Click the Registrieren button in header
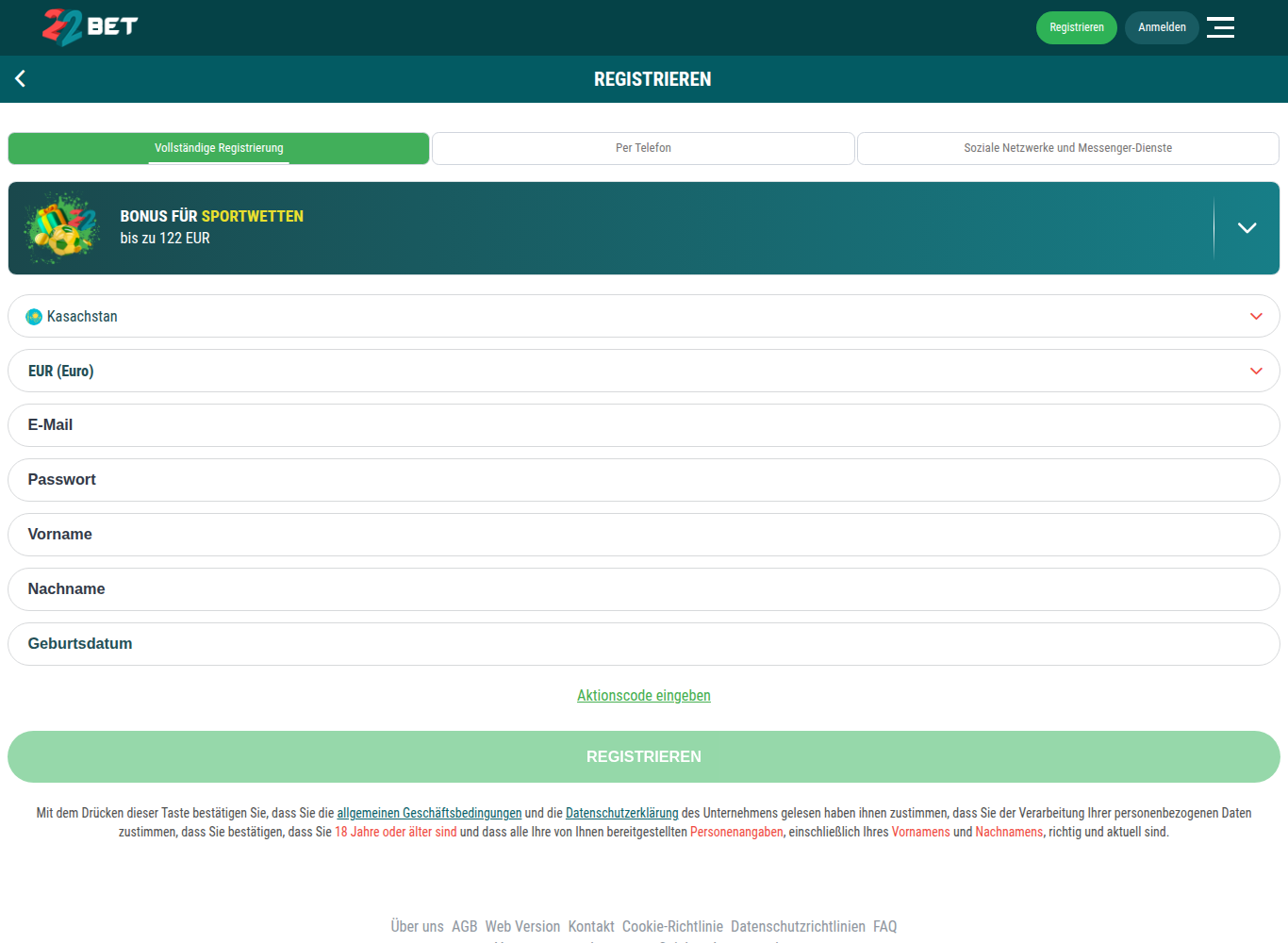Image resolution: width=1288 pixels, height=943 pixels. (x=1077, y=27)
